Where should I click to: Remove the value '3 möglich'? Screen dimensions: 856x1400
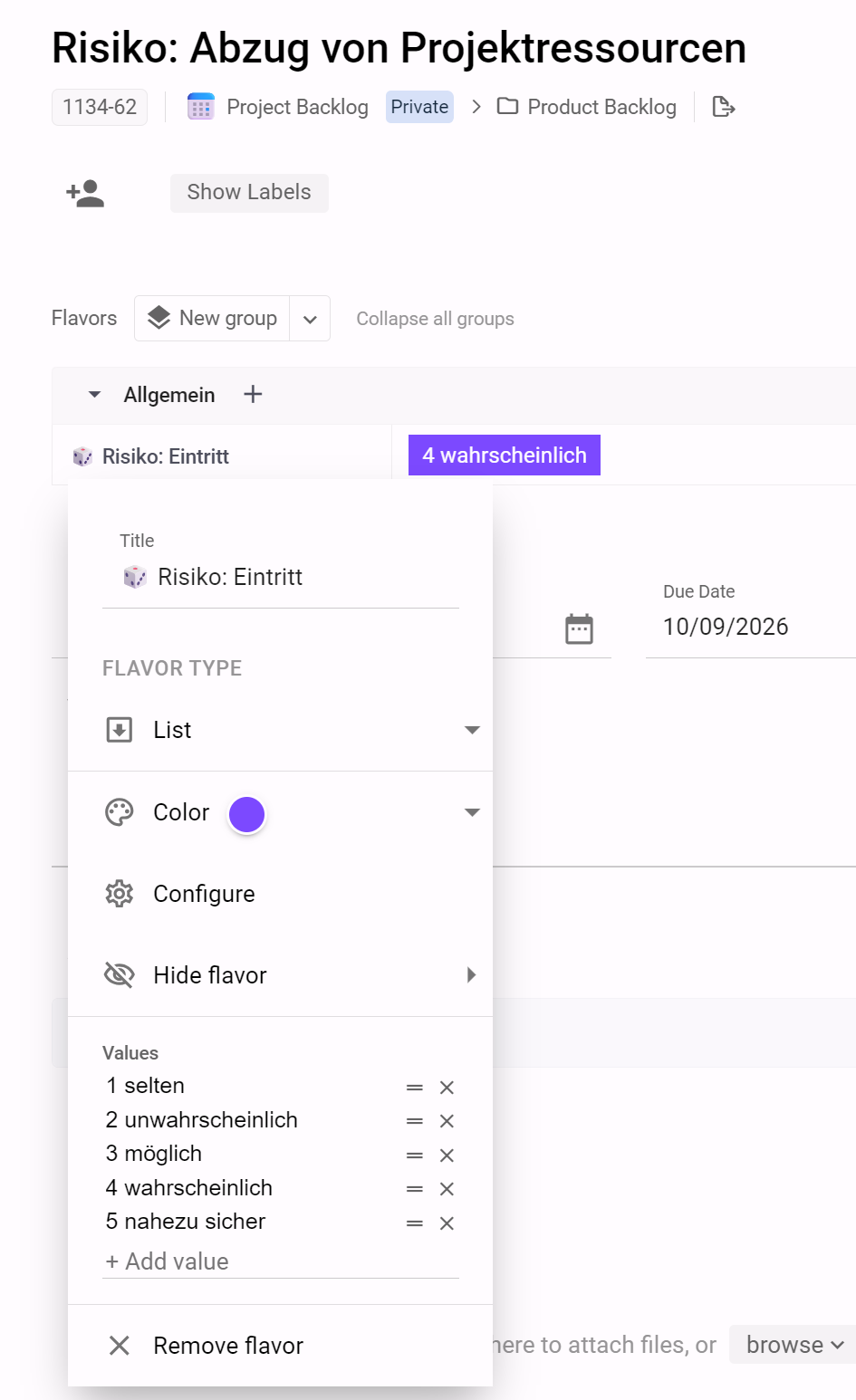(447, 1155)
